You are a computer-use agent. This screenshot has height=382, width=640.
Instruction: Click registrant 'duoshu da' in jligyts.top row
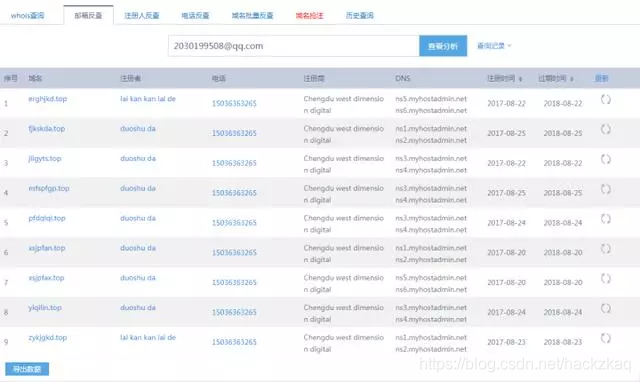tap(138, 158)
